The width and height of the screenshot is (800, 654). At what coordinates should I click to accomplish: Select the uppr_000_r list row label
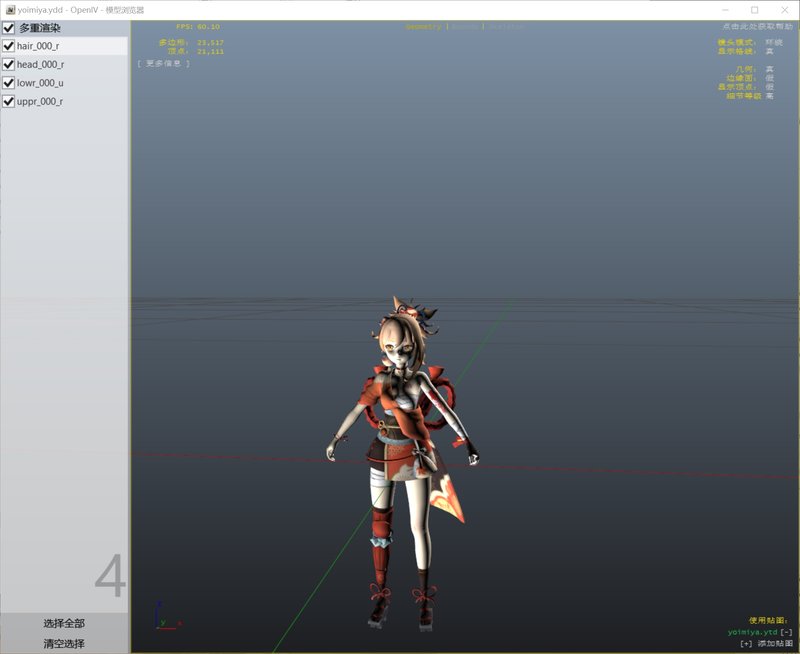pyautogui.click(x=40, y=101)
